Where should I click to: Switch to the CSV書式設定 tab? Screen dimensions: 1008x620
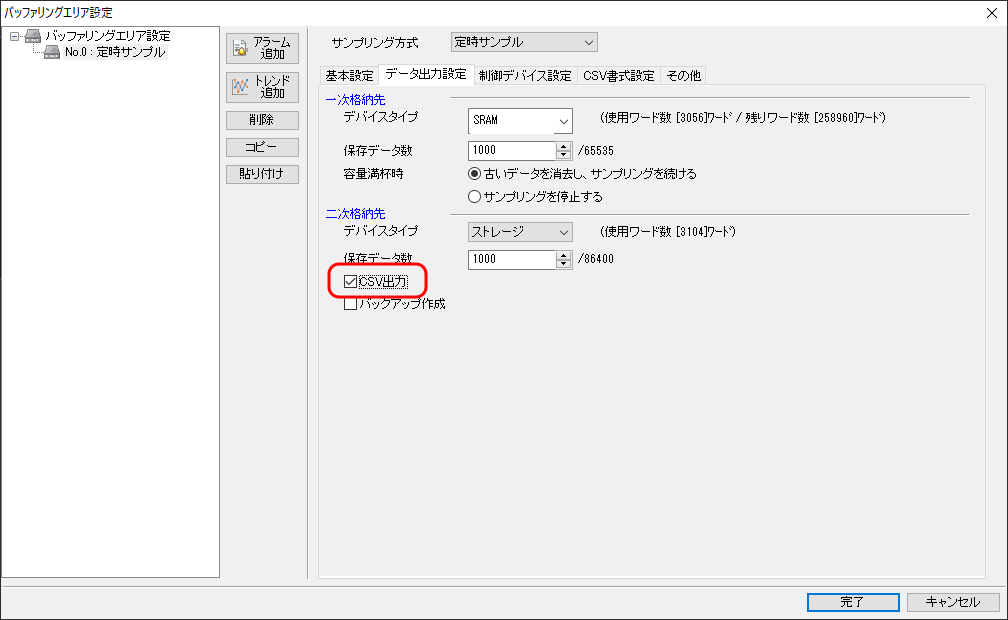[618, 76]
